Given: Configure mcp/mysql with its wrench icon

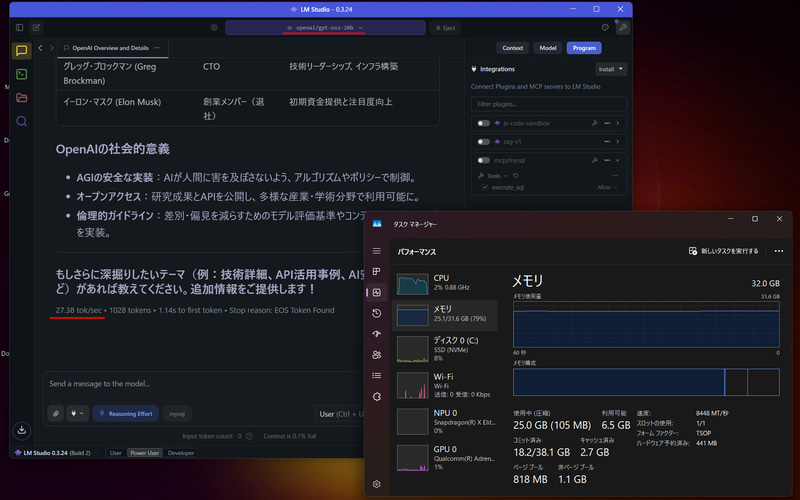Looking at the screenshot, I should coord(594,160).
